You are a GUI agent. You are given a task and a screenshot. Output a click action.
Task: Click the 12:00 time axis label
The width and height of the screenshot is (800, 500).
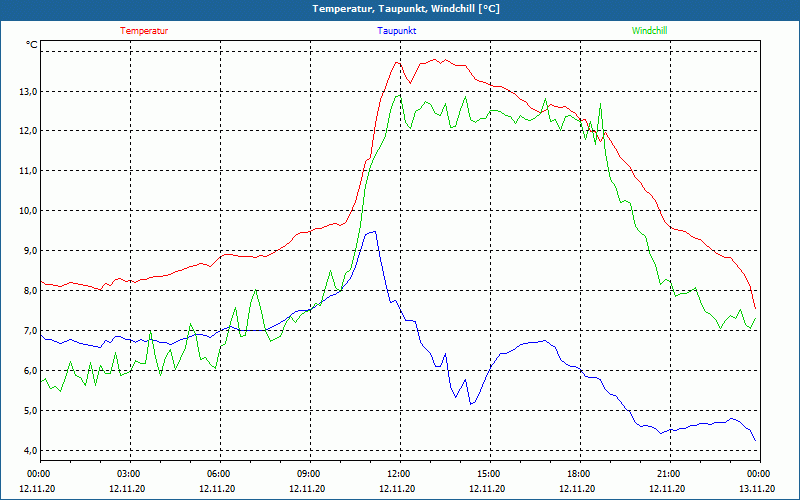coord(399,474)
